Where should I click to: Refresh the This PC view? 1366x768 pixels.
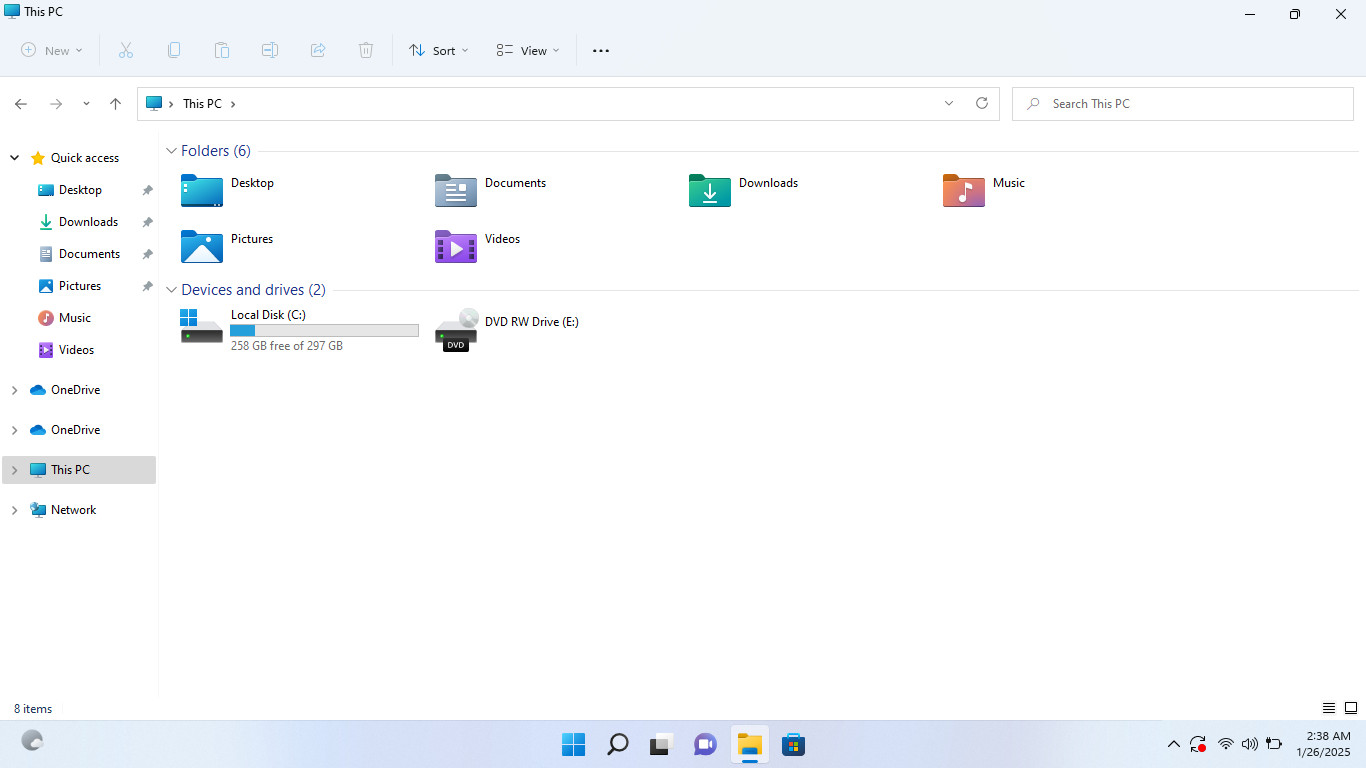982,103
